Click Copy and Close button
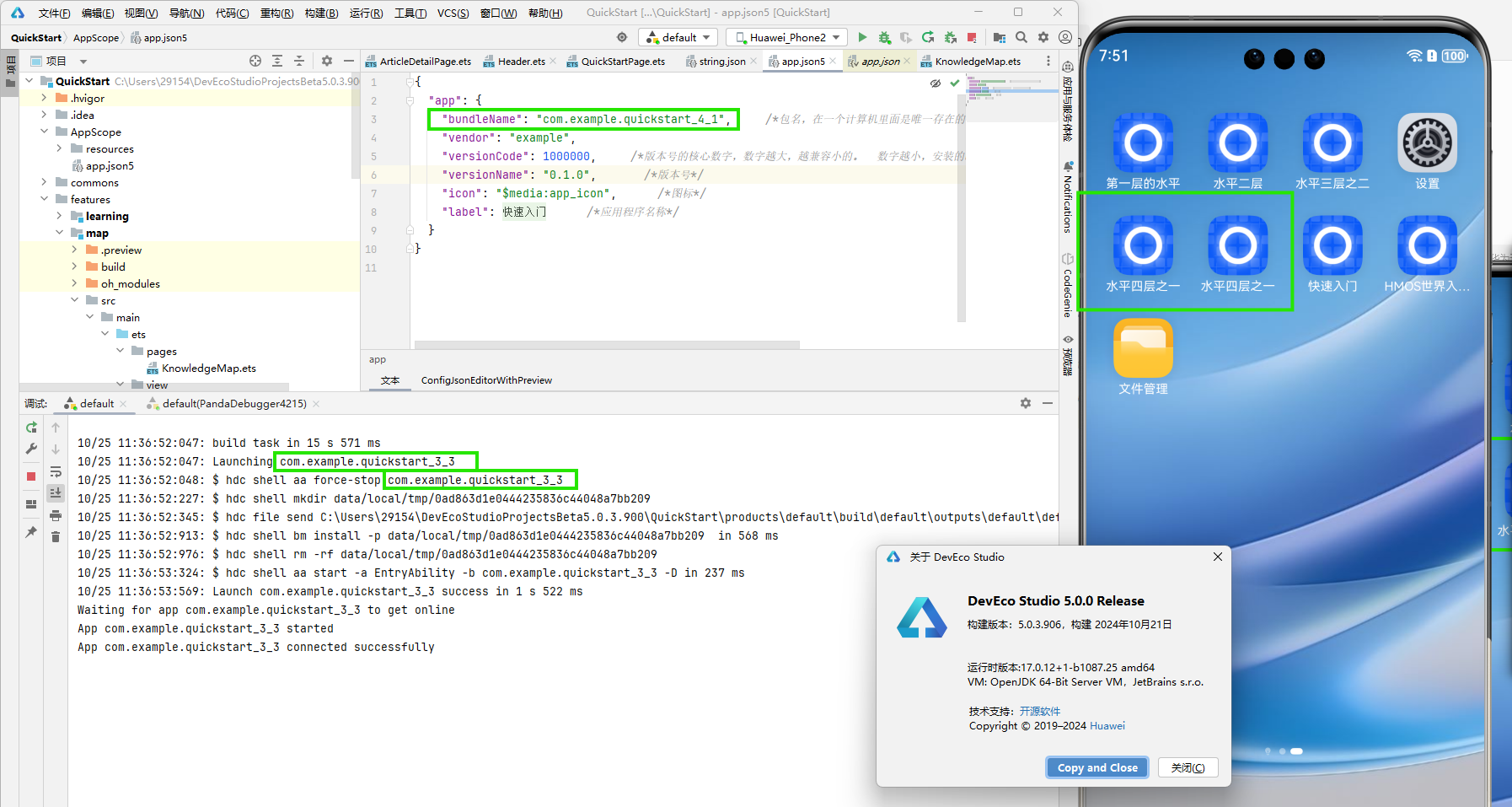 [1097, 767]
